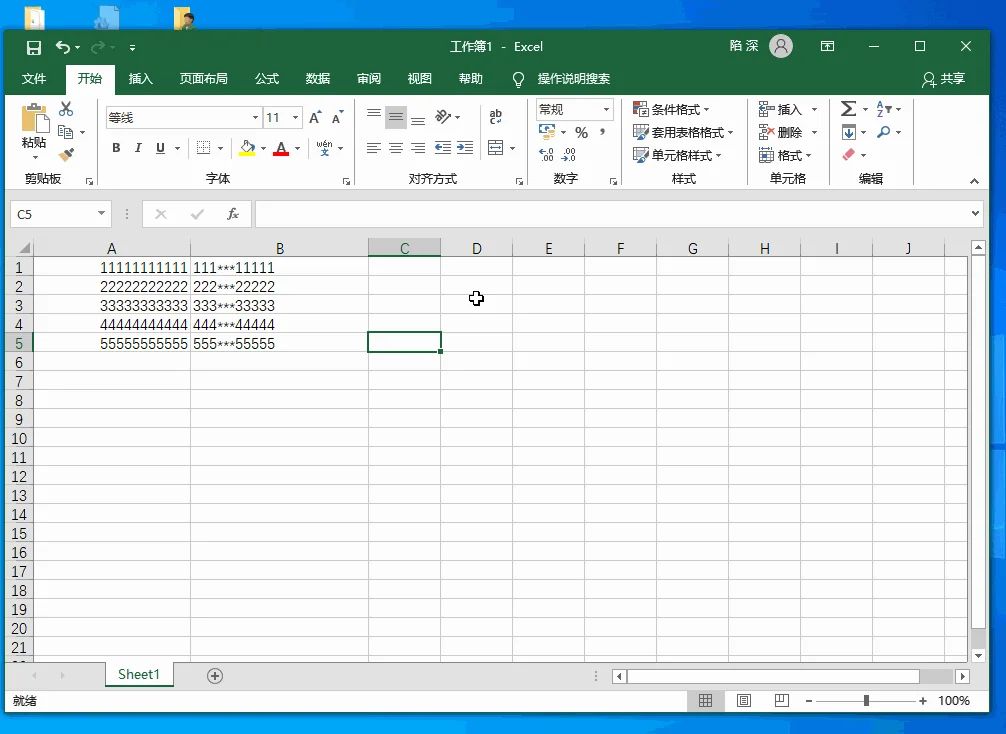Image resolution: width=1006 pixels, height=734 pixels.
Task: Apply percent style
Action: 581,132
